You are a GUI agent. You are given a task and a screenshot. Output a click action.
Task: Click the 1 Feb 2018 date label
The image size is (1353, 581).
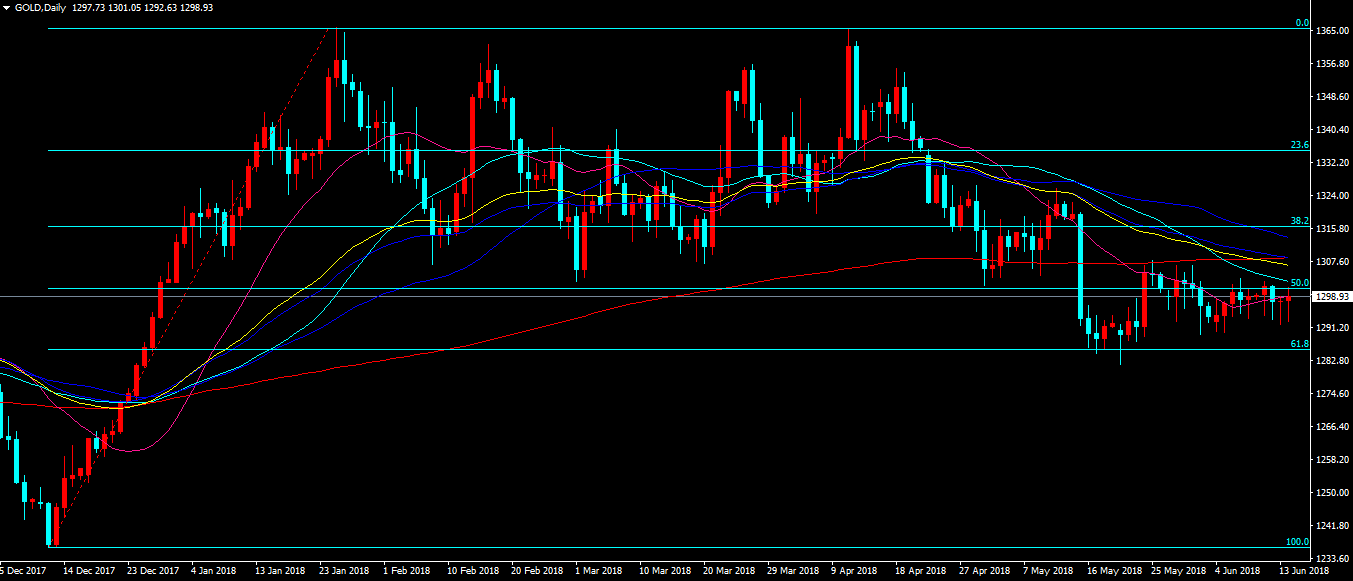coord(407,571)
